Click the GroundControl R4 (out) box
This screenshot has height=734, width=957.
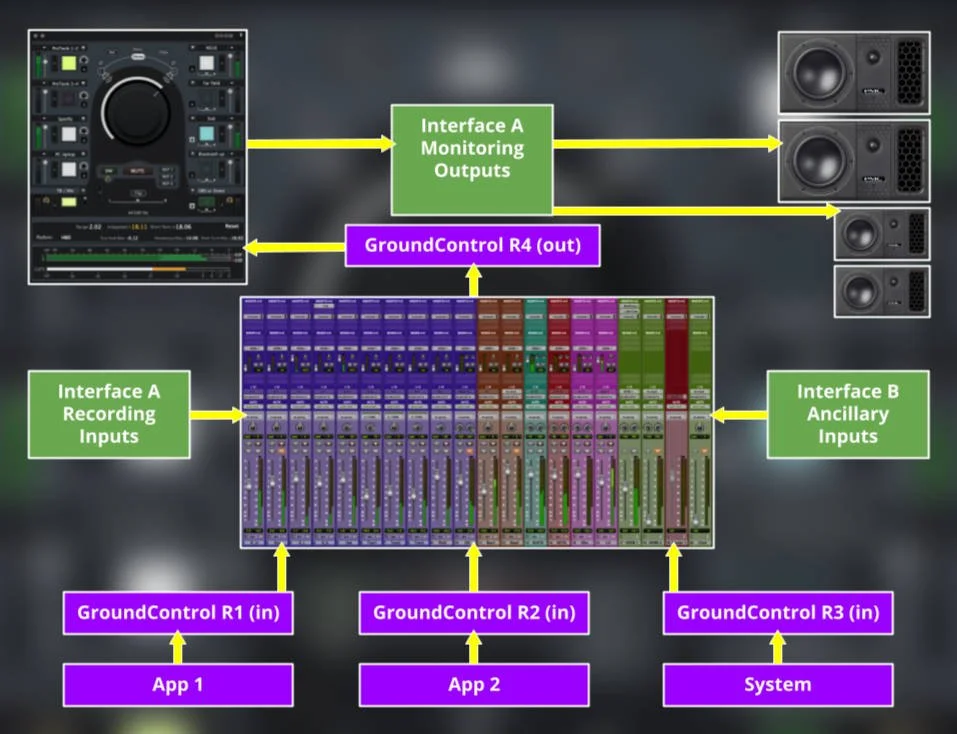point(472,244)
